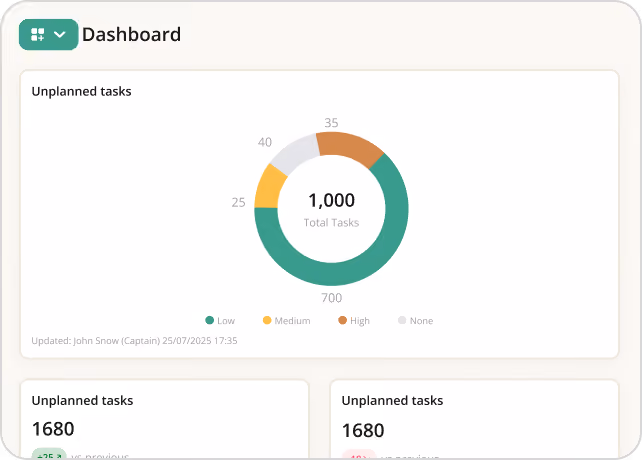The width and height of the screenshot is (642, 460).
Task: Select the grey None donut segment
Action: [296, 153]
